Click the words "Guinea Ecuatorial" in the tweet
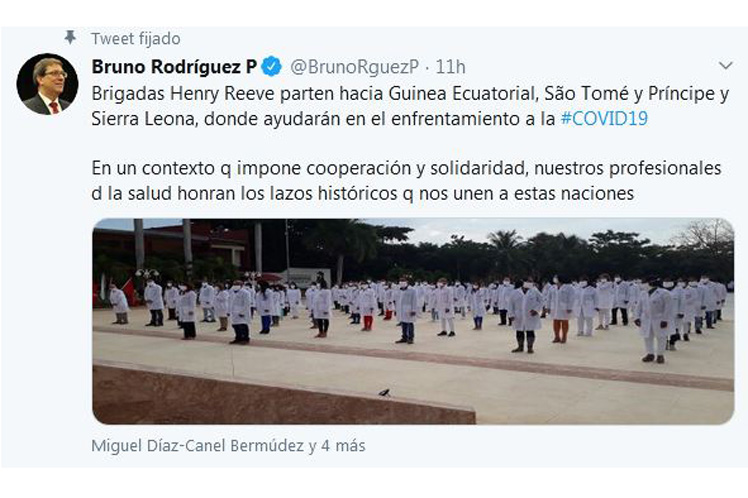The width and height of the screenshot is (748, 498). click(x=462, y=93)
